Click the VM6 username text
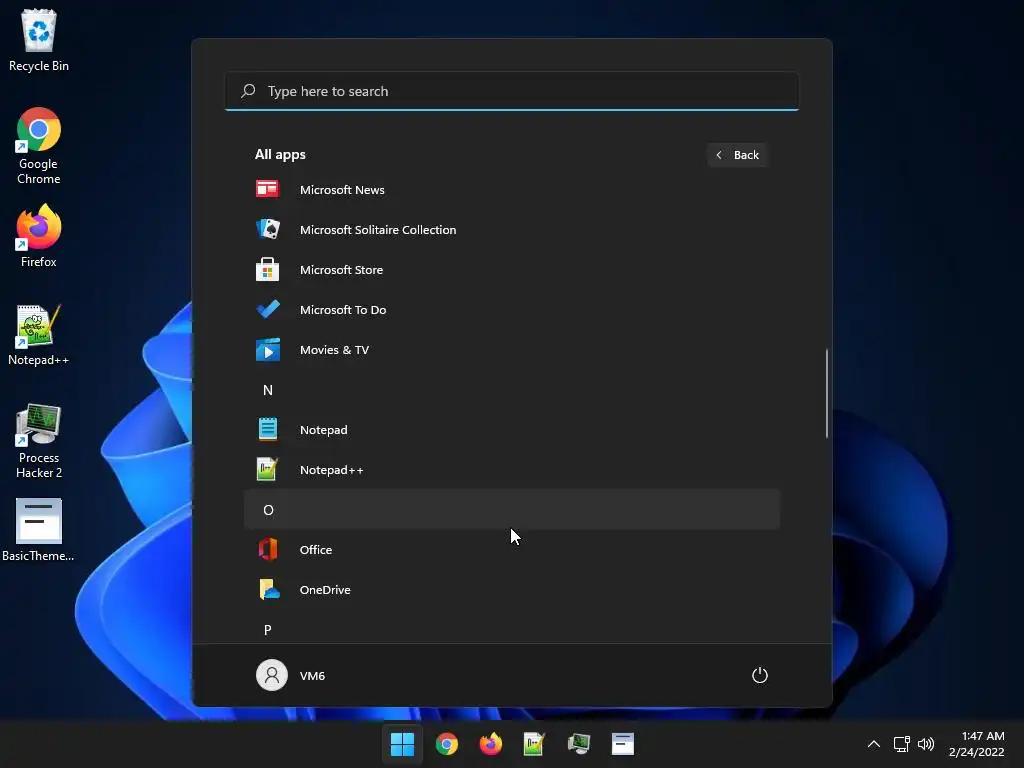Image resolution: width=1024 pixels, height=768 pixels. (312, 676)
